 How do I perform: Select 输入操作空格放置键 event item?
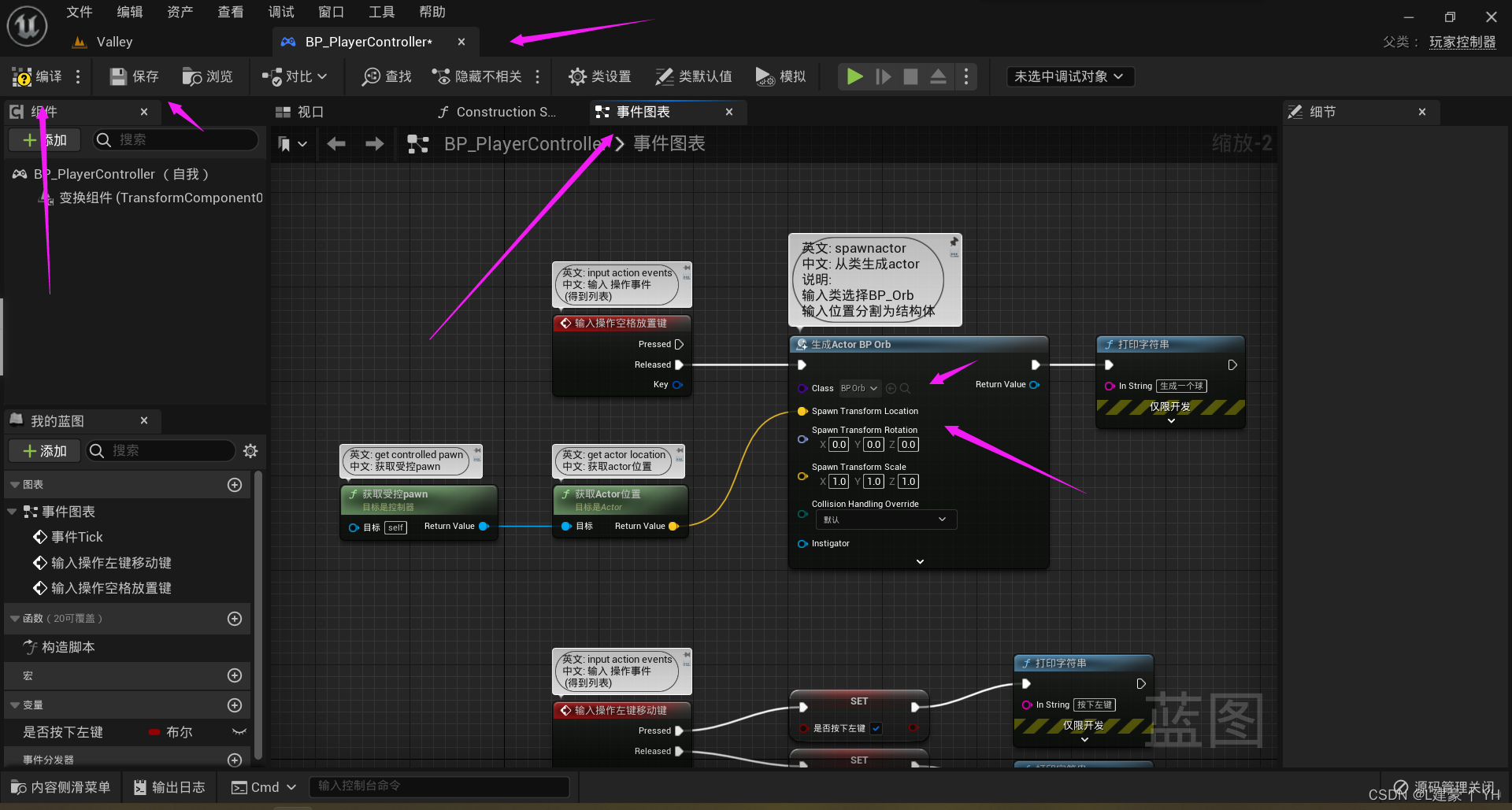pyautogui.click(x=102, y=588)
